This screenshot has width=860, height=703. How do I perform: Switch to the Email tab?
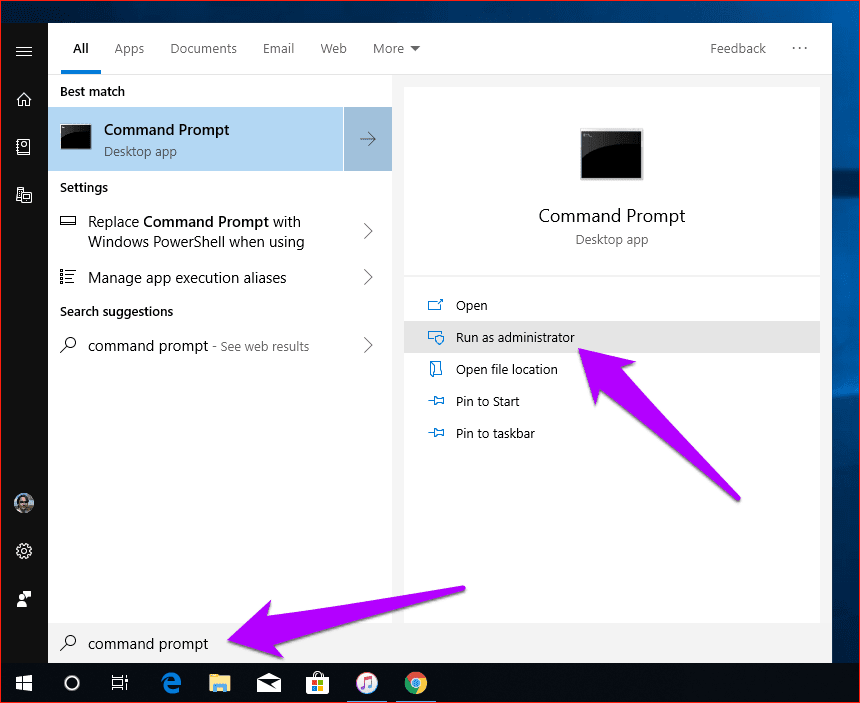point(278,48)
